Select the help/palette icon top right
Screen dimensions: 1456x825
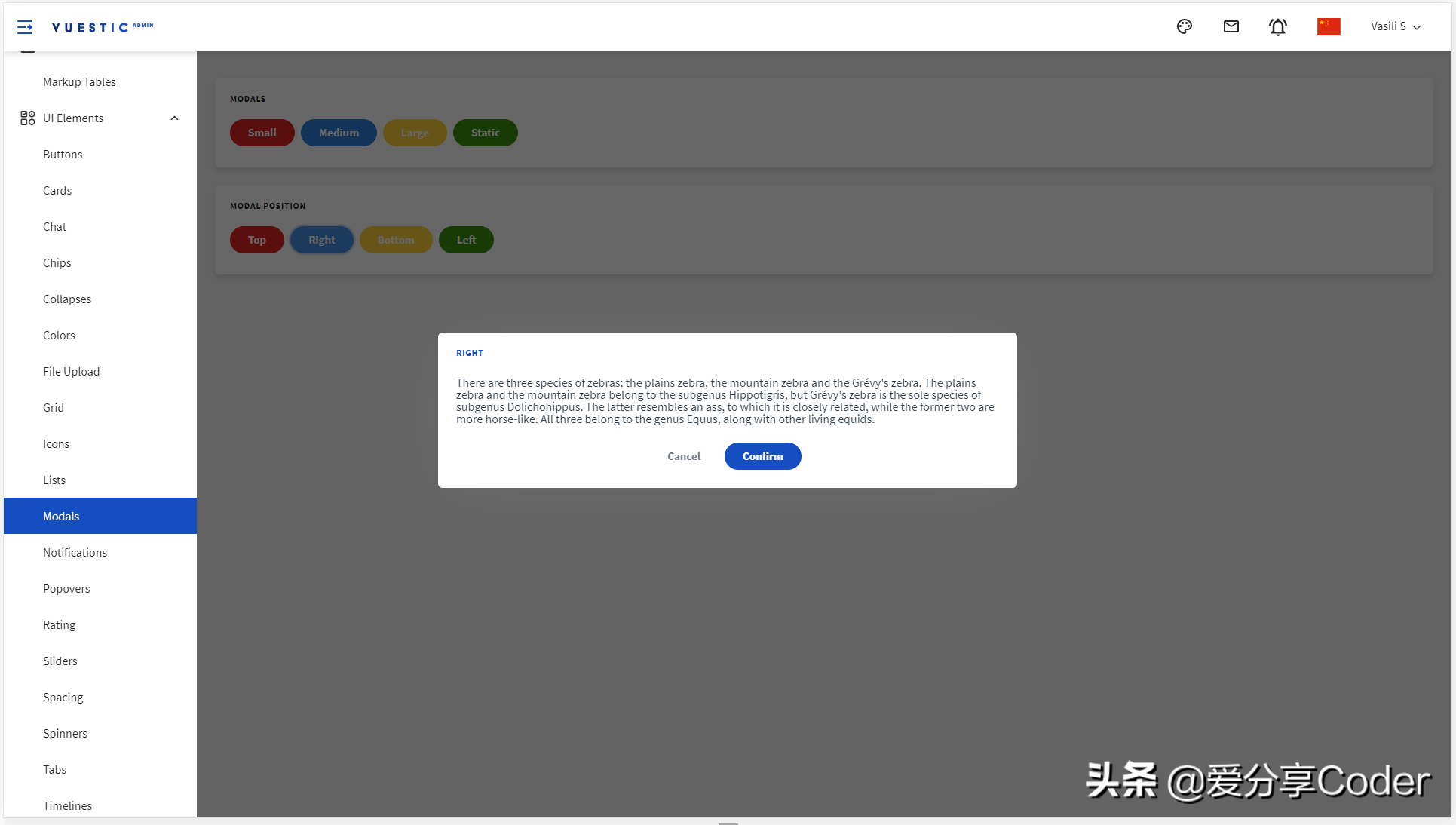pyautogui.click(x=1185, y=27)
